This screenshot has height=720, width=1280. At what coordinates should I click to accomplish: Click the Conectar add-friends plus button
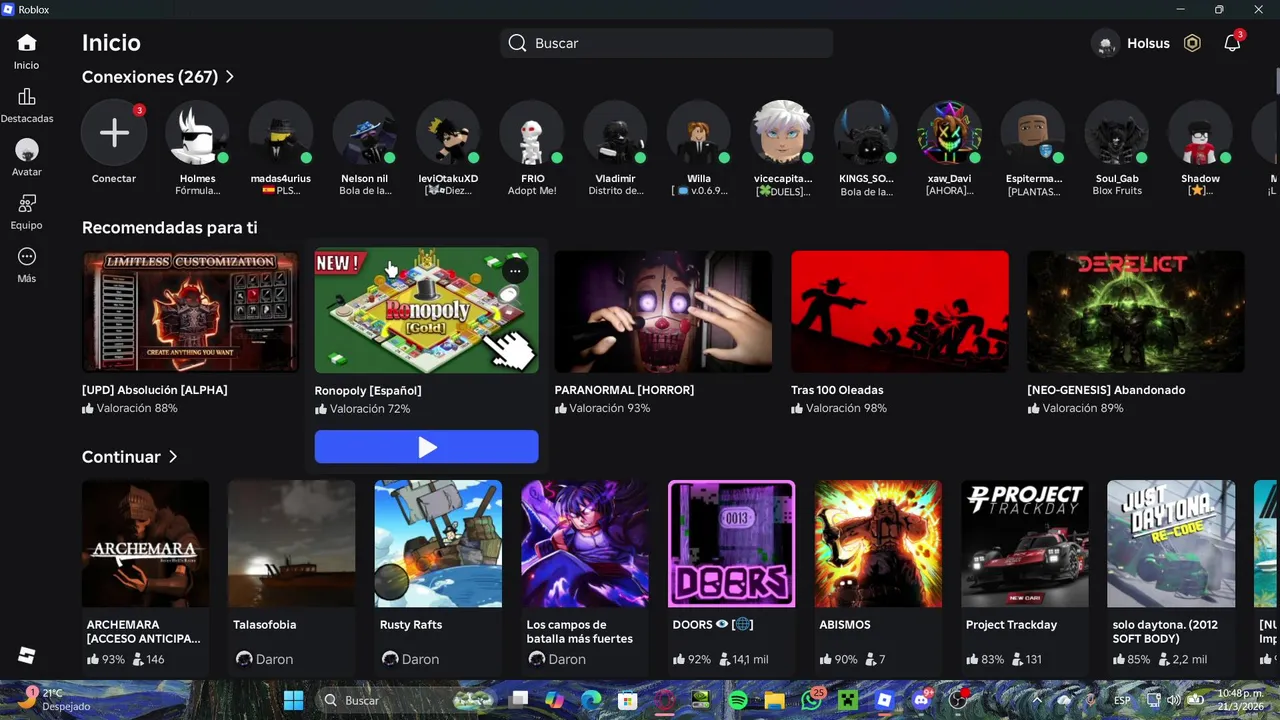[114, 133]
